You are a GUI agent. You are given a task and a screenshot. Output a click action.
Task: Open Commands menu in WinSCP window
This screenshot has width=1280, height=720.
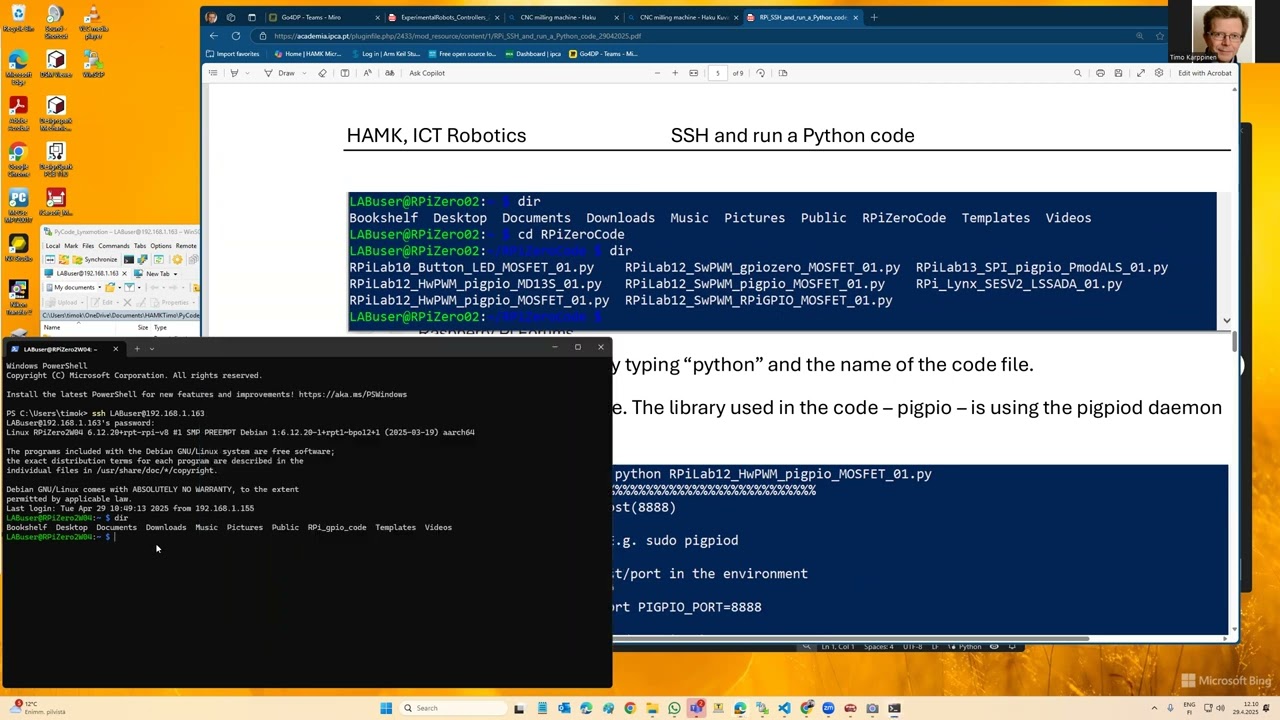[x=113, y=246]
